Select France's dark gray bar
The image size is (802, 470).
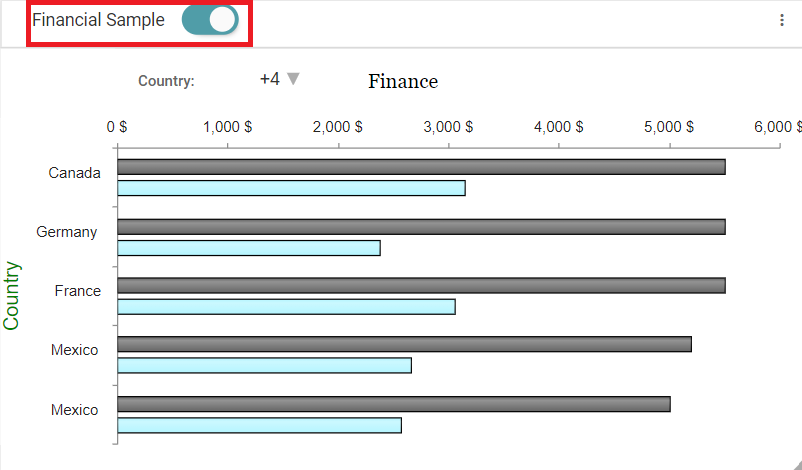421,285
